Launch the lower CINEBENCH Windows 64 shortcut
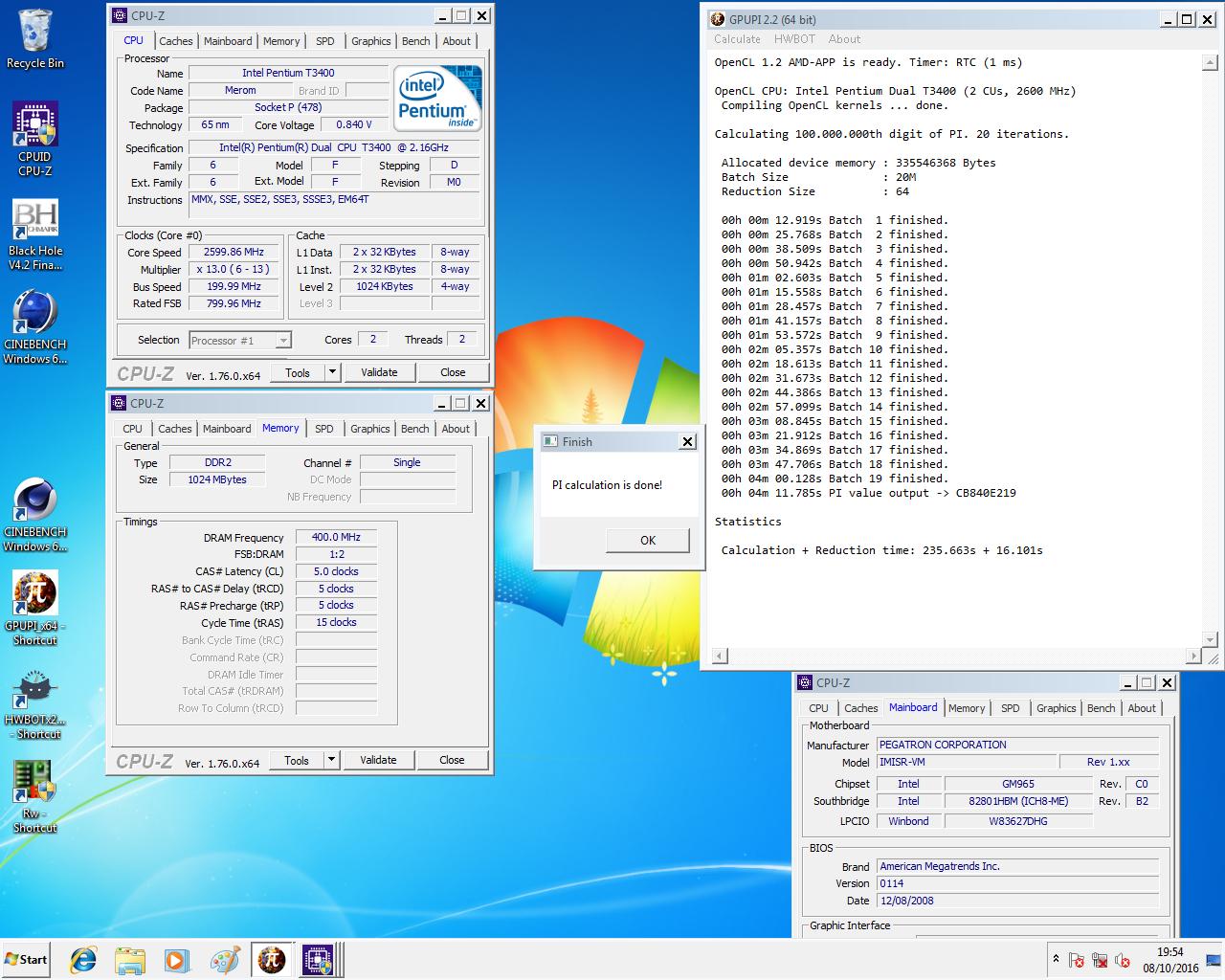1225x980 pixels. coord(35,515)
